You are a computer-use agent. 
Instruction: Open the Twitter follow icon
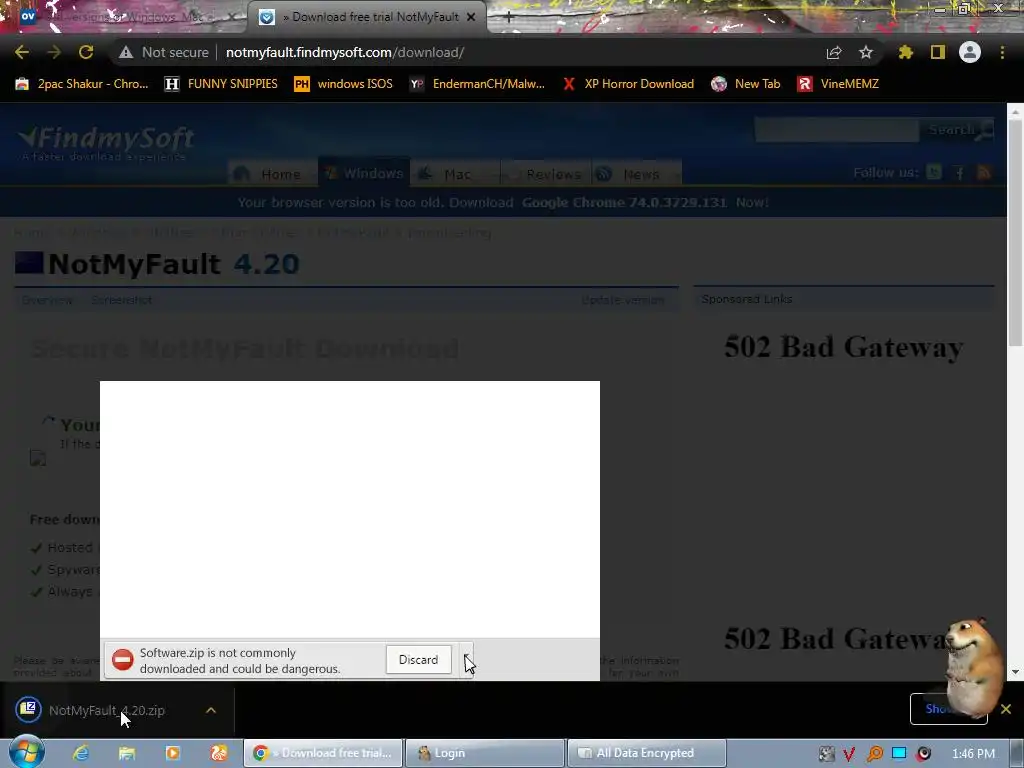click(x=935, y=172)
